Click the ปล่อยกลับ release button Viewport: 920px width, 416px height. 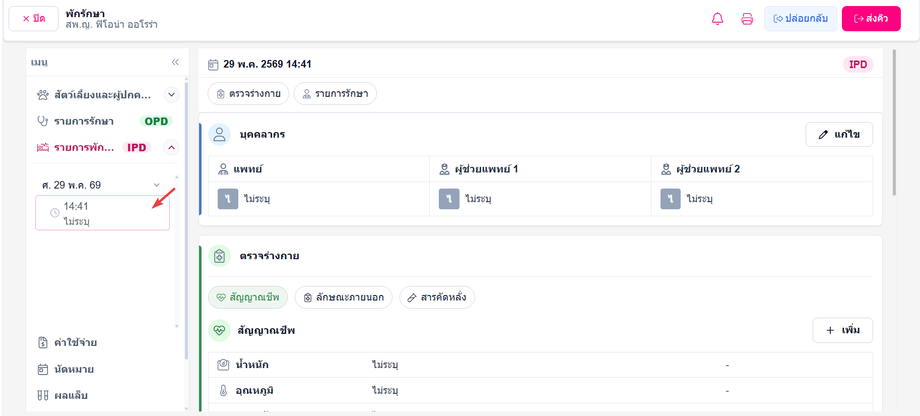tap(800, 19)
